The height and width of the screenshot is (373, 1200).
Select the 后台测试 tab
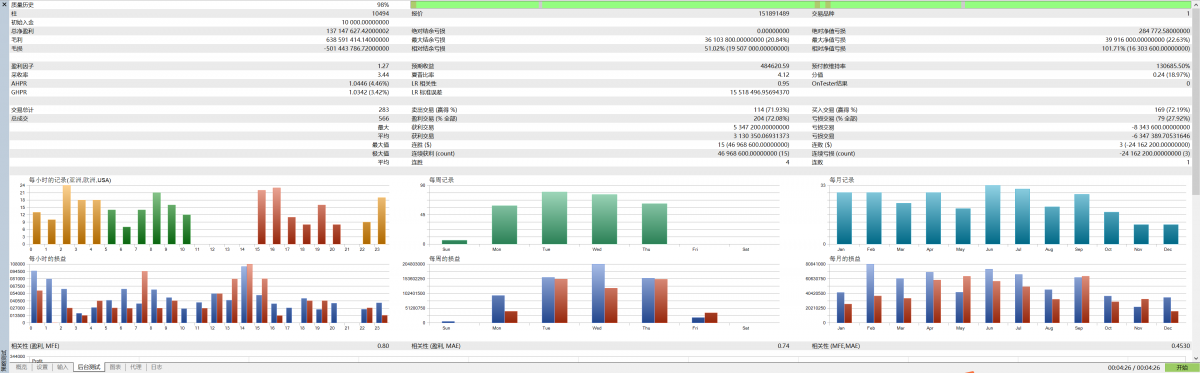click(x=89, y=367)
